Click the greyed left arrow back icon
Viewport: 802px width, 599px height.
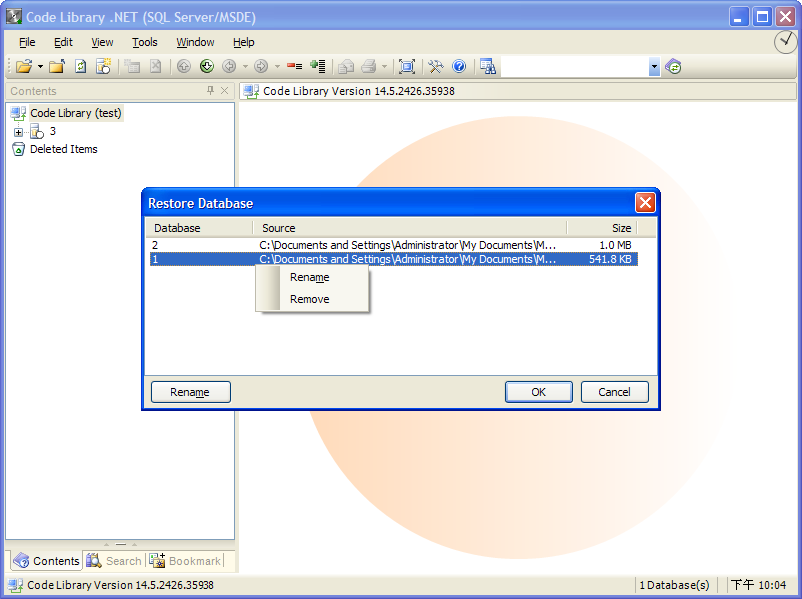229,66
